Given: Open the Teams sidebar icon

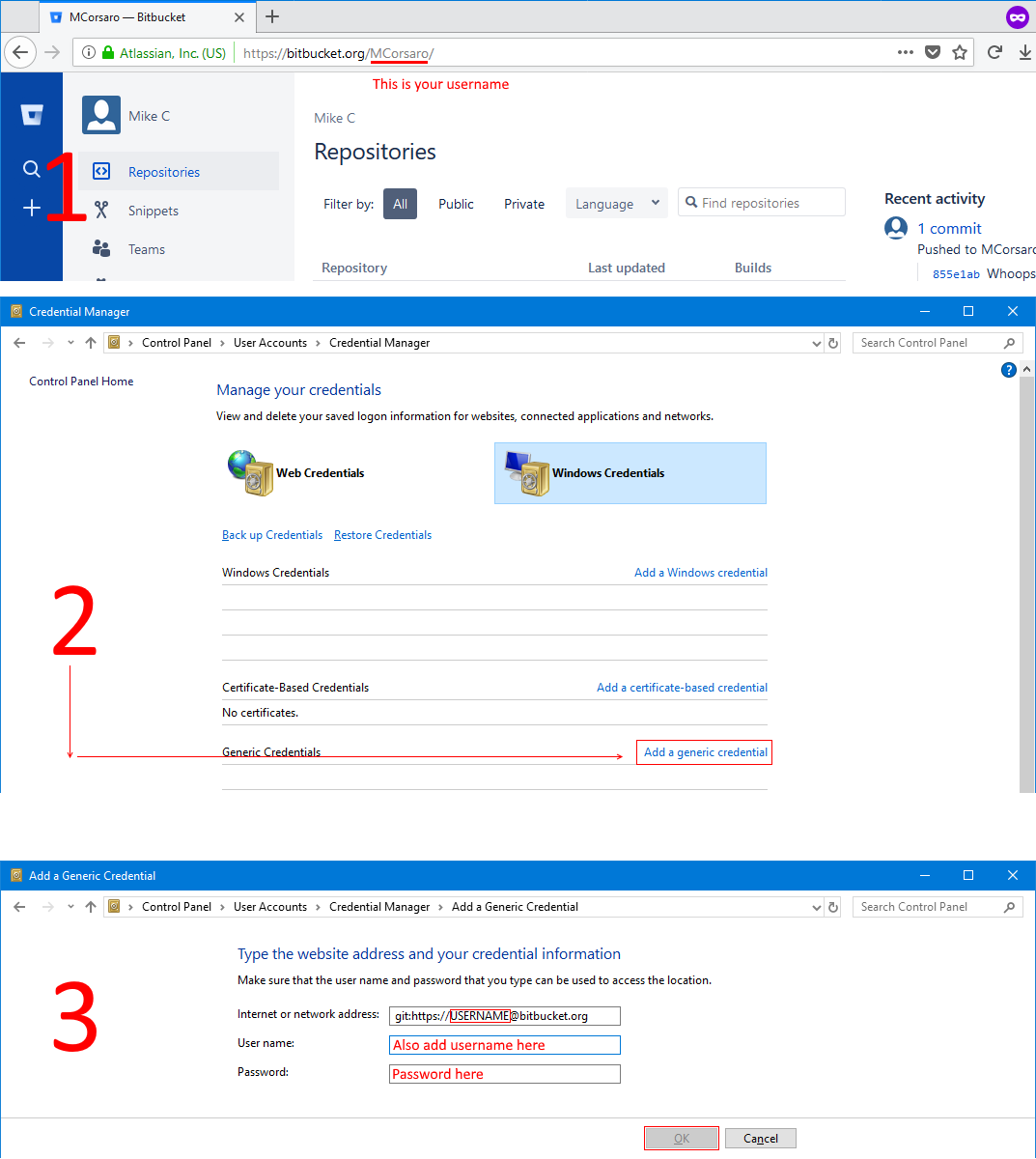Looking at the screenshot, I should tap(101, 248).
